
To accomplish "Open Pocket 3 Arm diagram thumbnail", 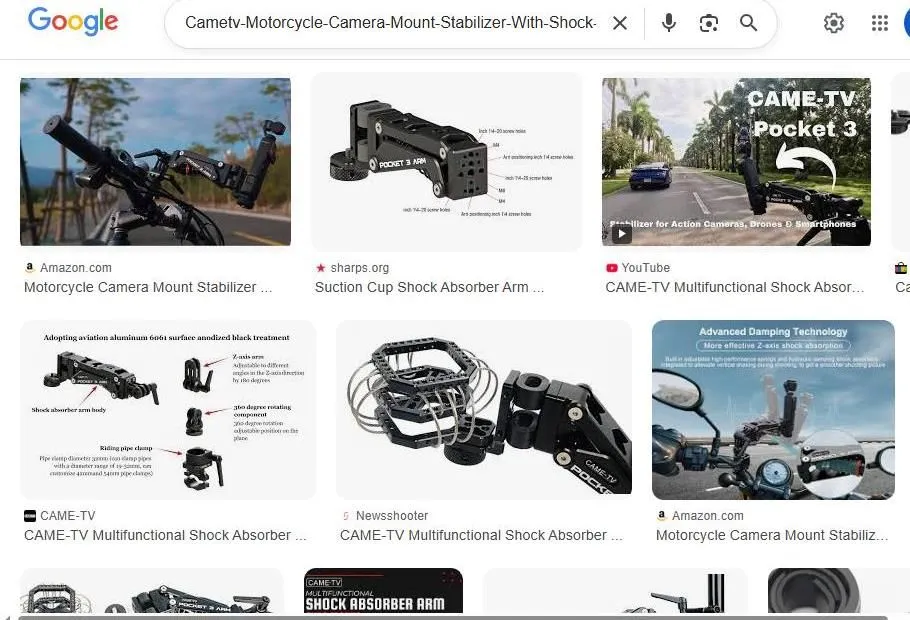I will pos(446,162).
